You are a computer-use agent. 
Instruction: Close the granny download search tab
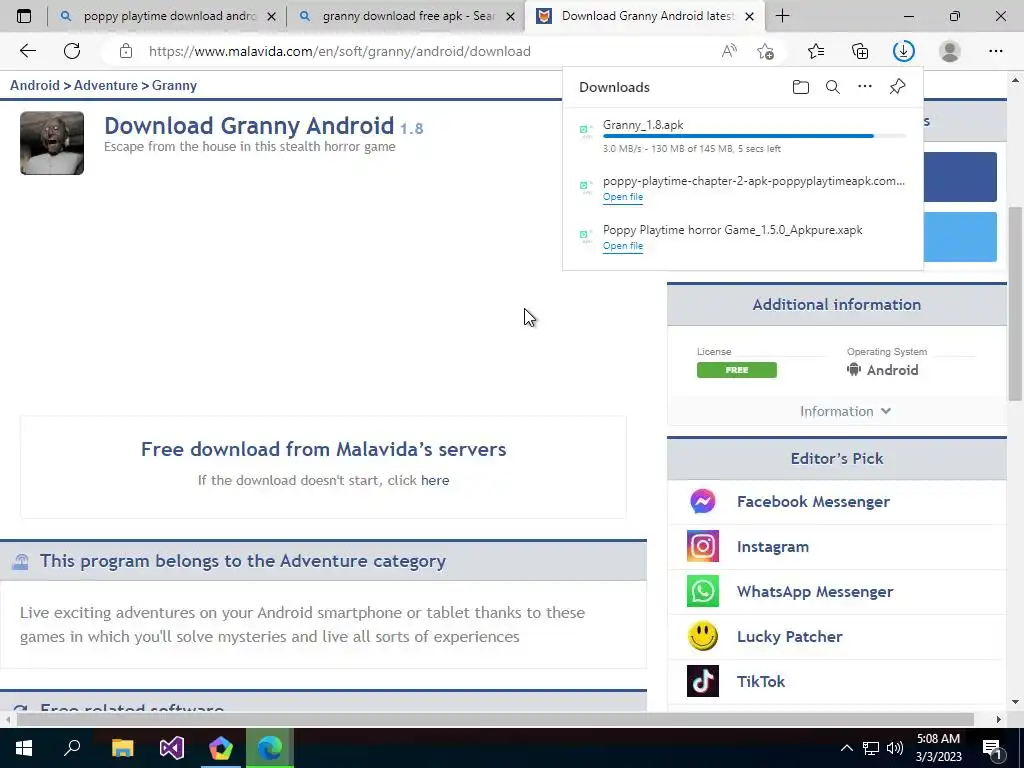click(511, 16)
